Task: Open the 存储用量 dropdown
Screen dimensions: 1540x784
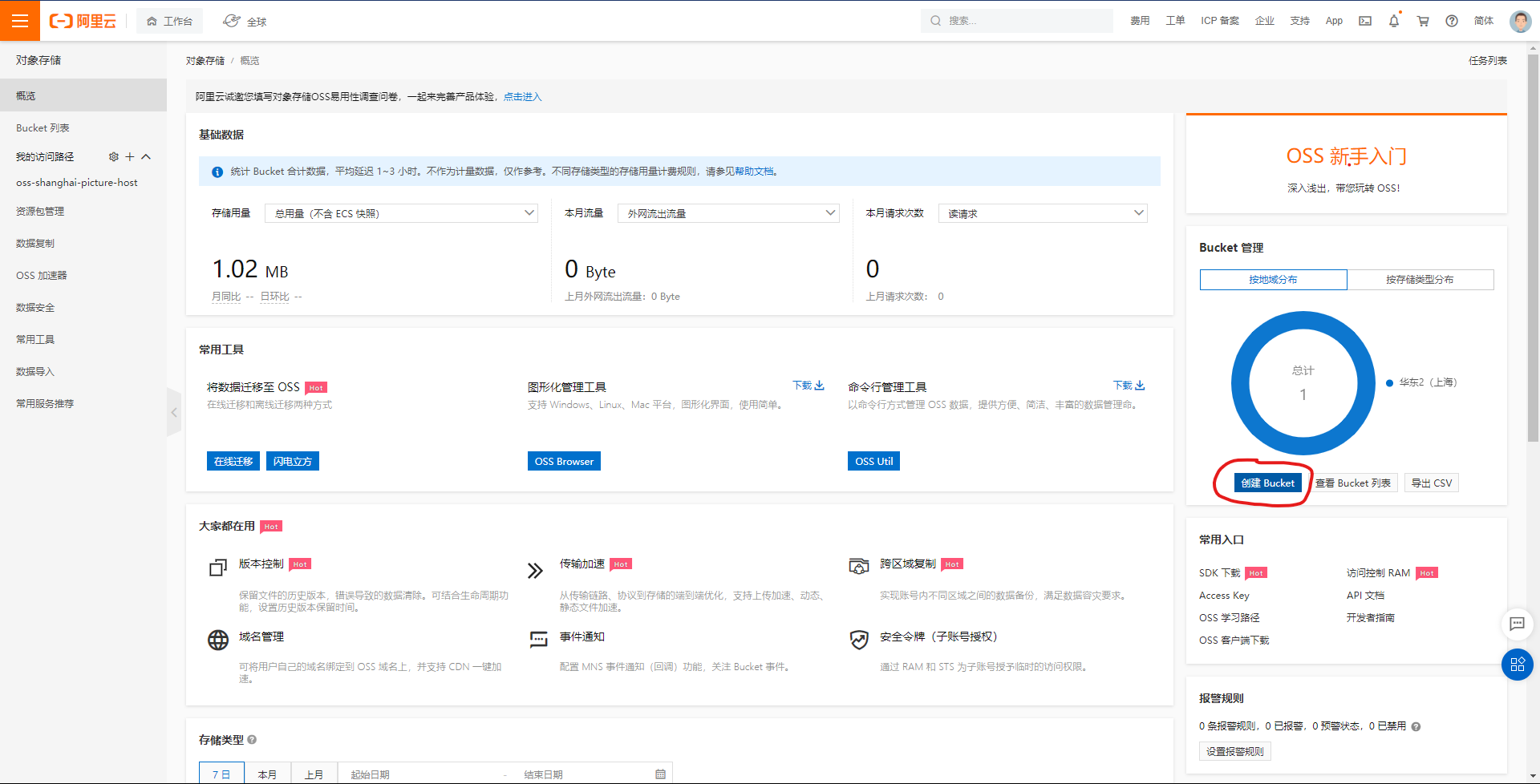Action: coord(401,213)
